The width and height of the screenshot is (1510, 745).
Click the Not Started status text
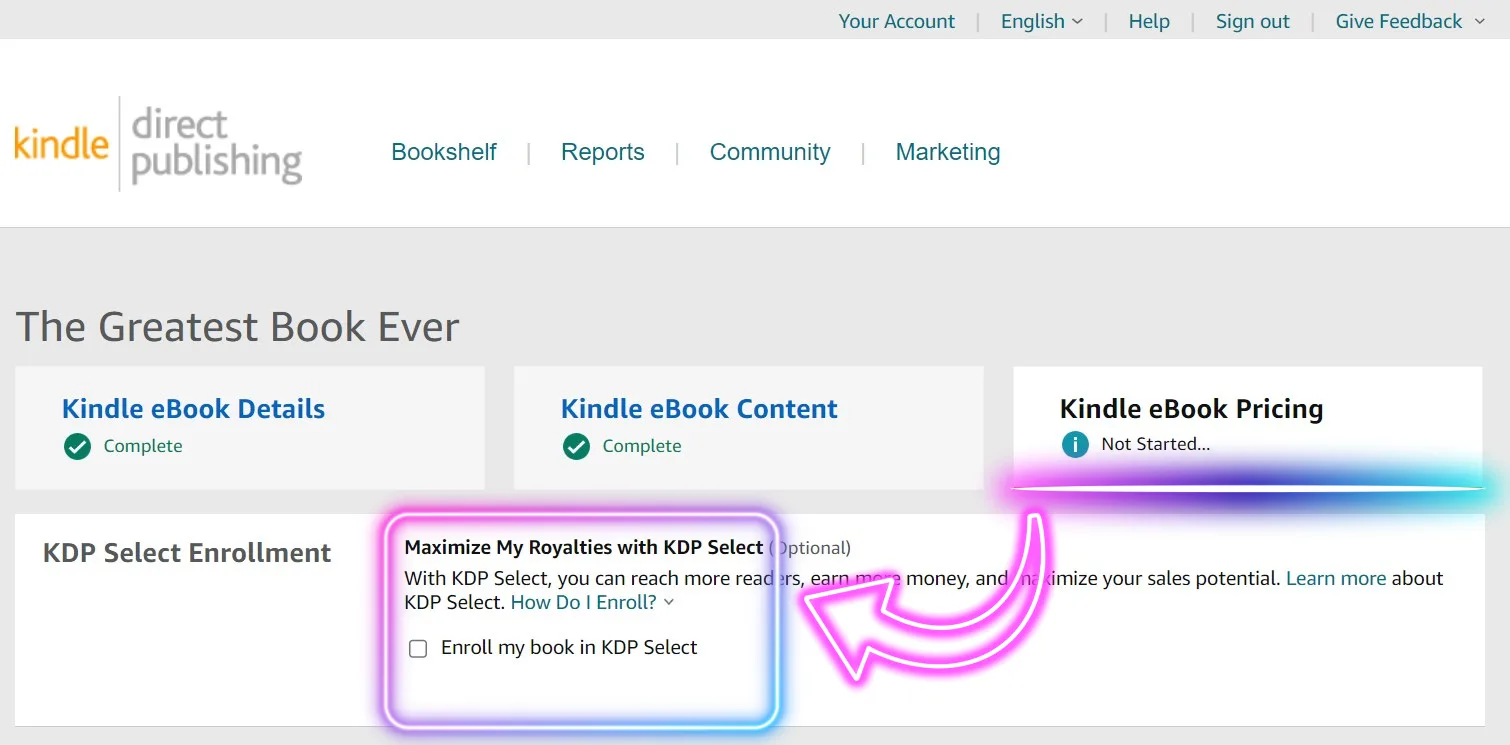click(x=1155, y=444)
